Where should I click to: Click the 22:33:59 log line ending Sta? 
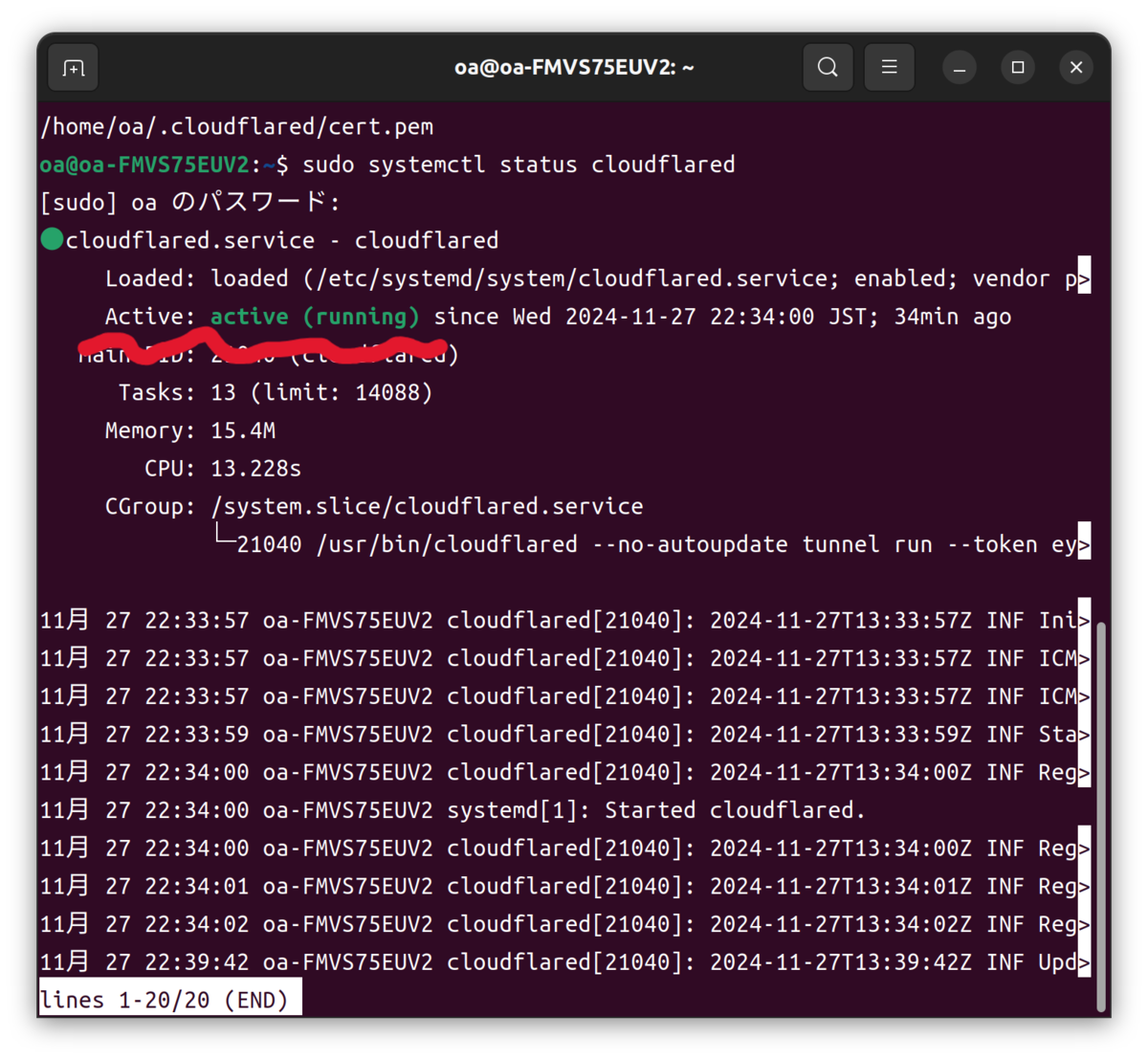(564, 734)
